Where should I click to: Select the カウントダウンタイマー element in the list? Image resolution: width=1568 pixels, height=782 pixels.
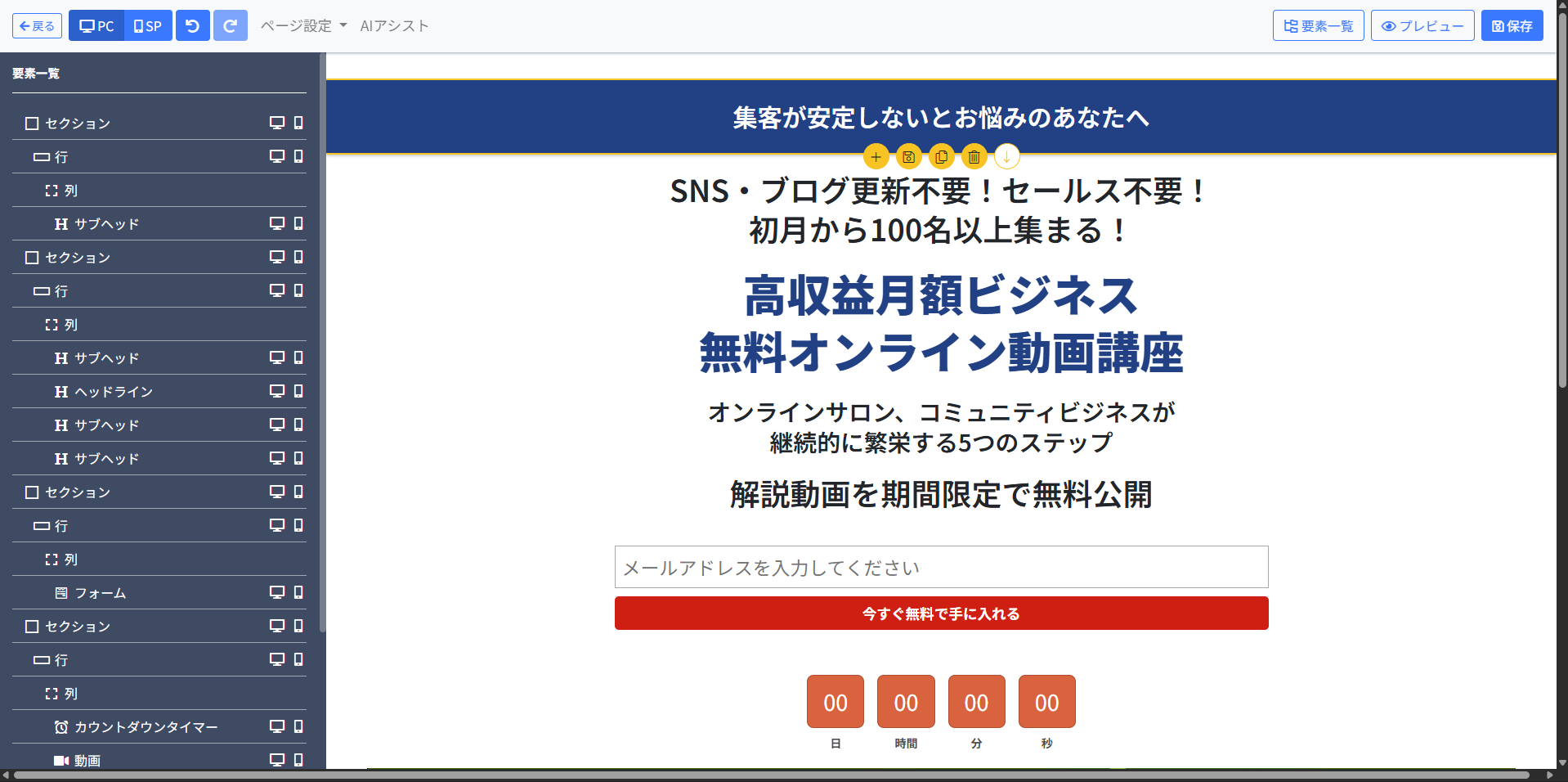[146, 727]
